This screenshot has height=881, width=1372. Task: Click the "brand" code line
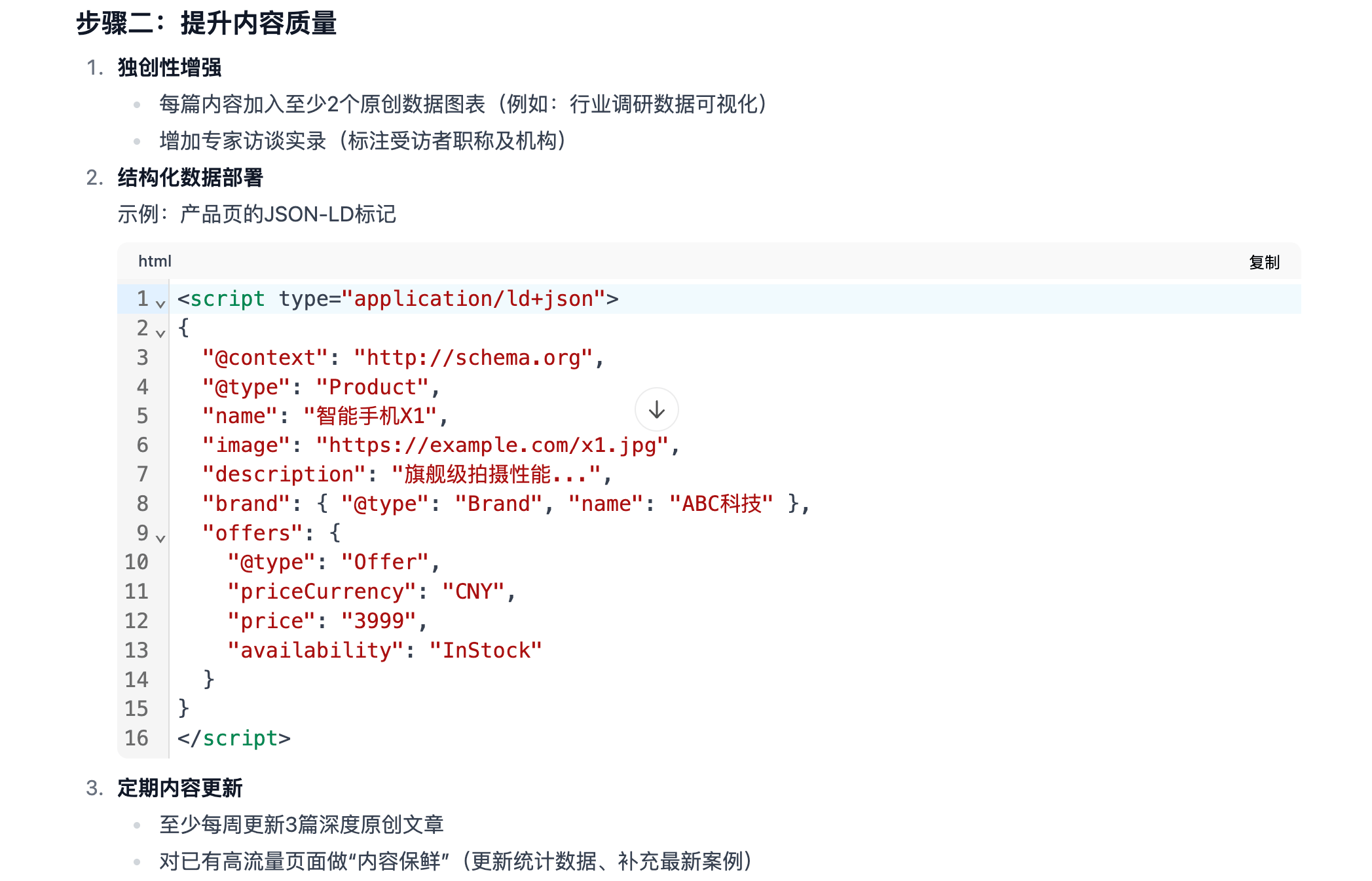506,504
